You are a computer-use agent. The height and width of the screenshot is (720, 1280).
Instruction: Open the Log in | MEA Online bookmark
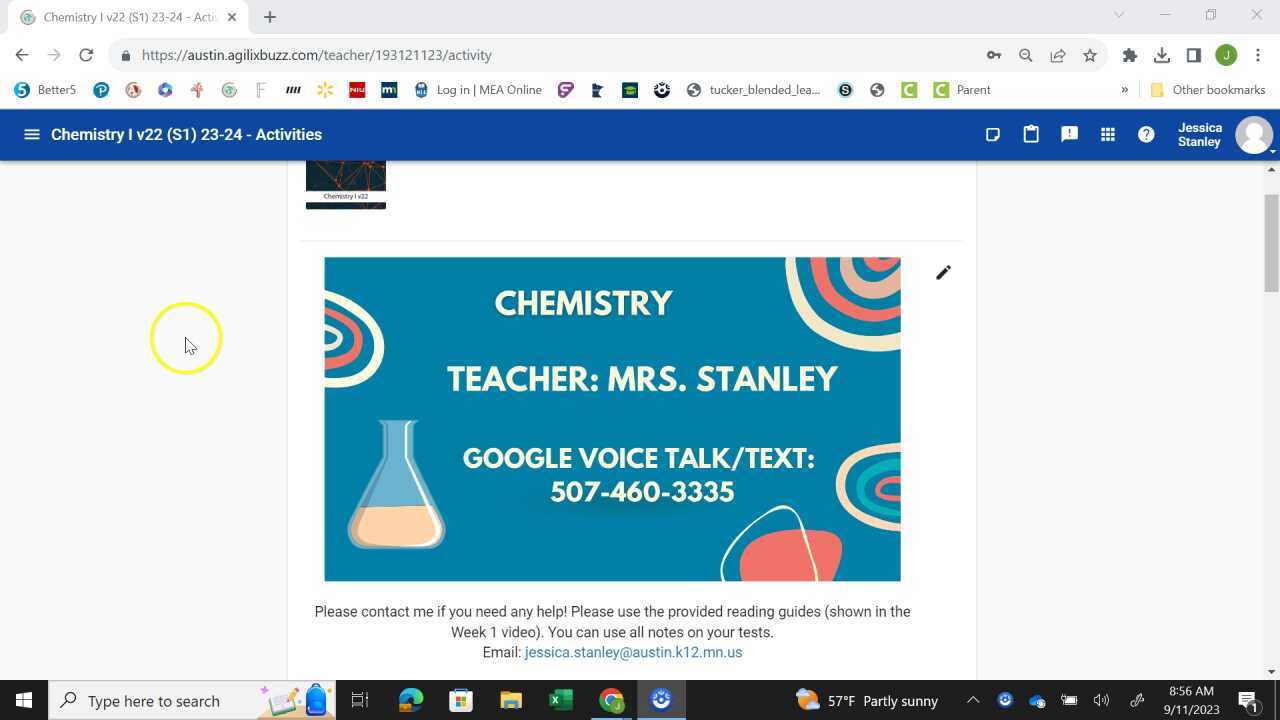click(x=477, y=90)
